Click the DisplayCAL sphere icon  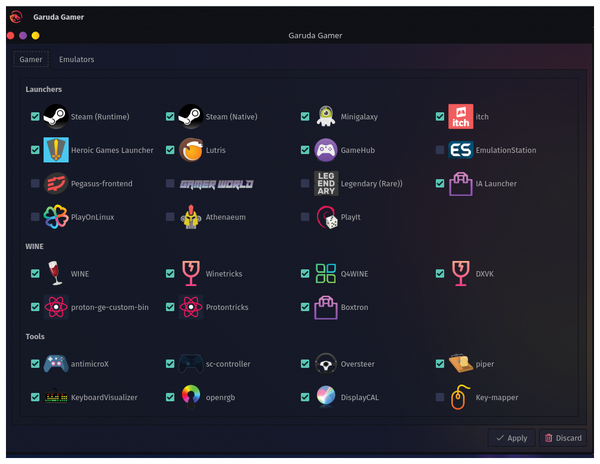326,396
